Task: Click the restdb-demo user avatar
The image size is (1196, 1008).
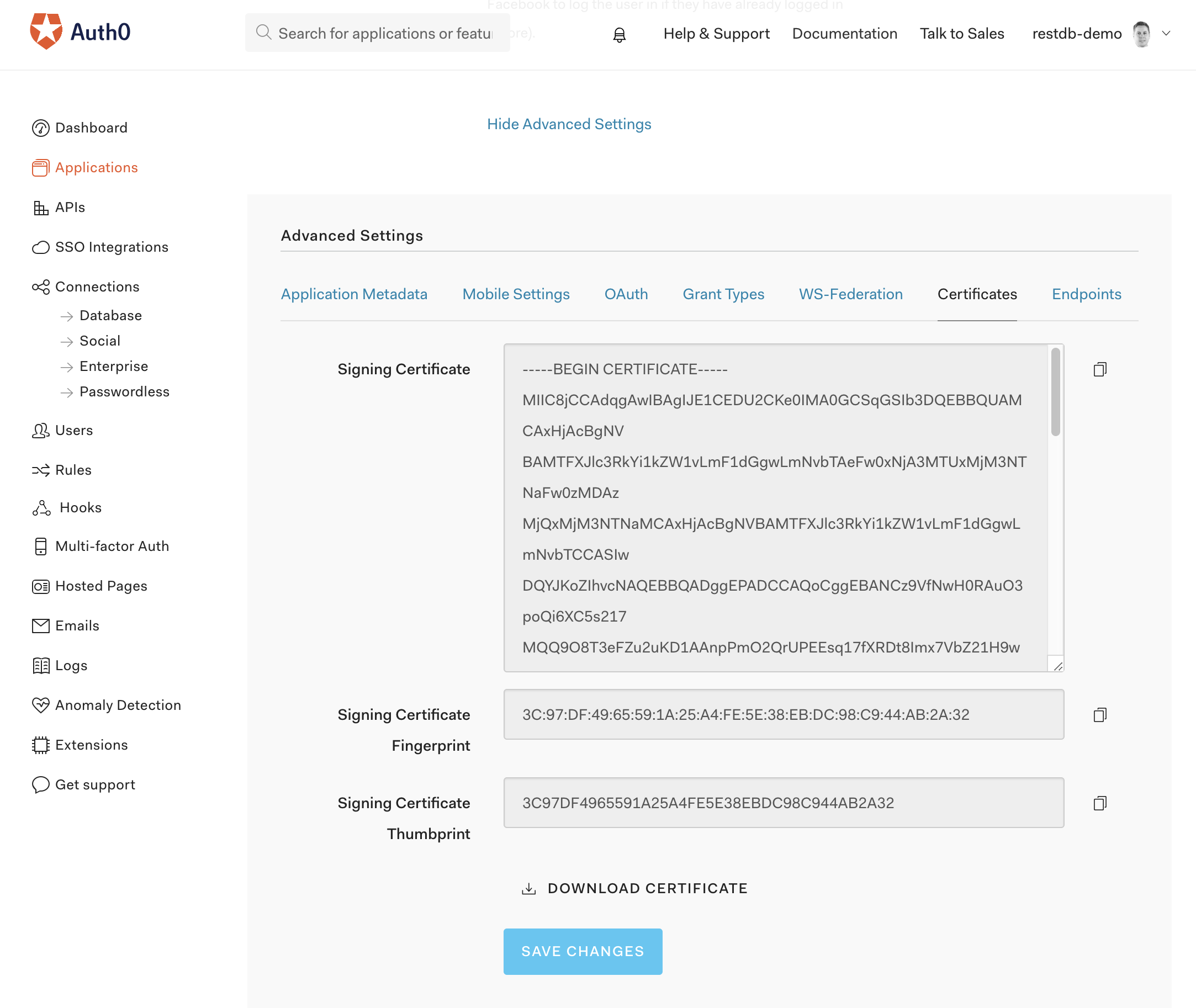Action: [x=1141, y=34]
